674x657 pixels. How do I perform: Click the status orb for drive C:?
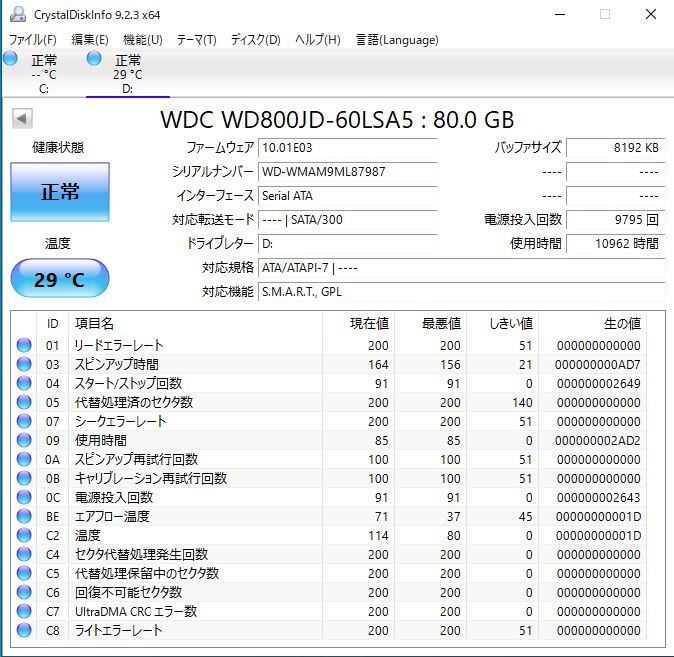10,58
